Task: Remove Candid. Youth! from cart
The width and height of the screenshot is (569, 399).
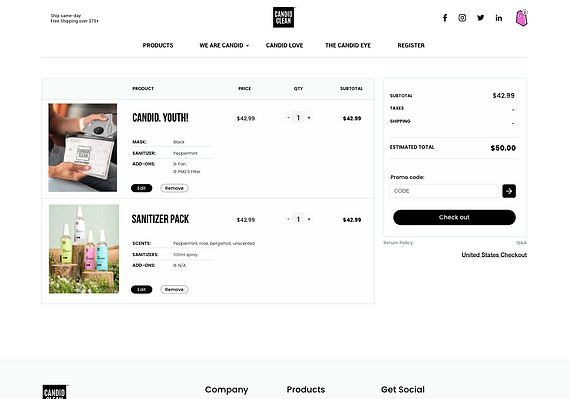Action: click(x=174, y=188)
